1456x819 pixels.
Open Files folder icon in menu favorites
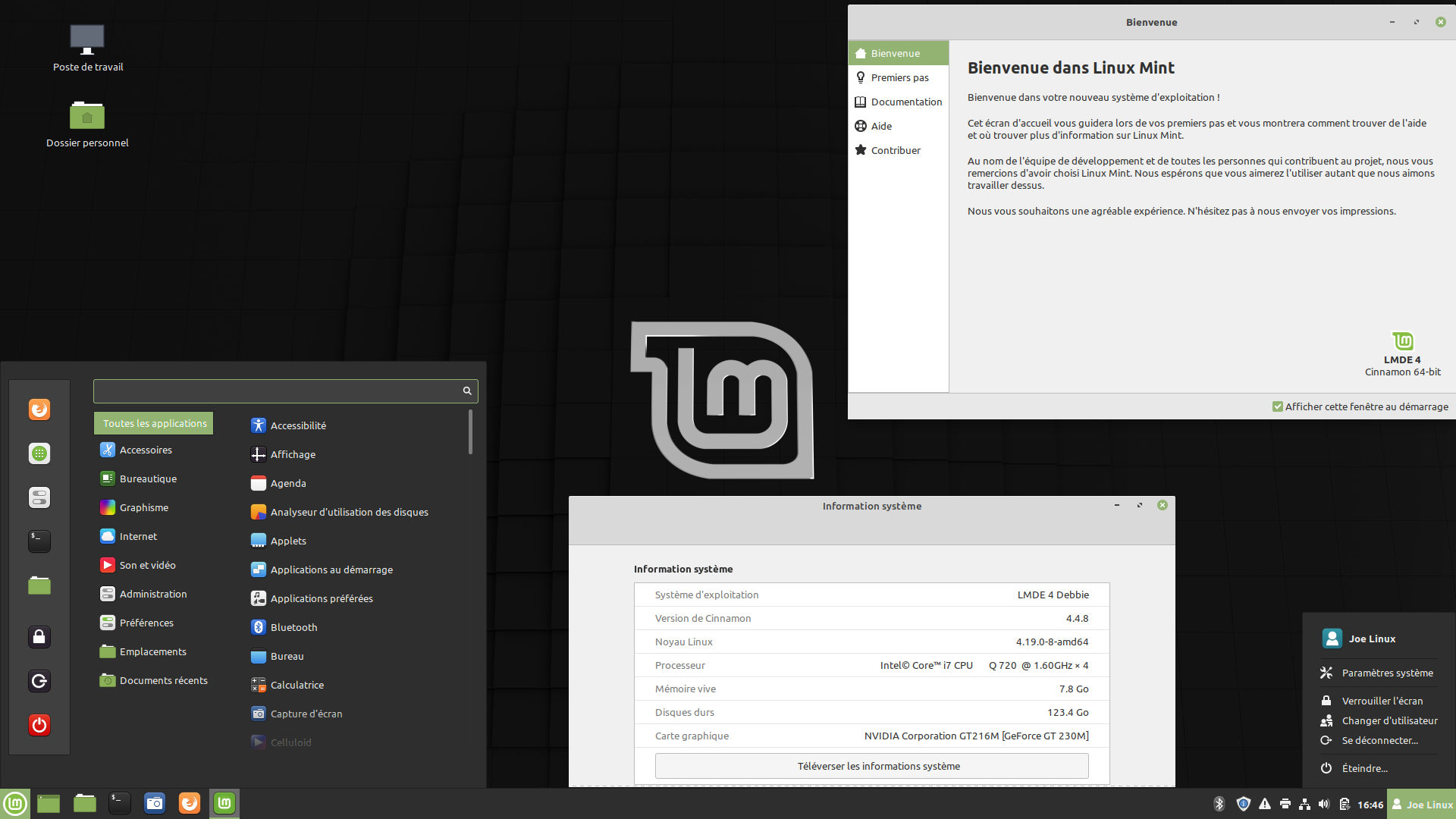click(39, 585)
